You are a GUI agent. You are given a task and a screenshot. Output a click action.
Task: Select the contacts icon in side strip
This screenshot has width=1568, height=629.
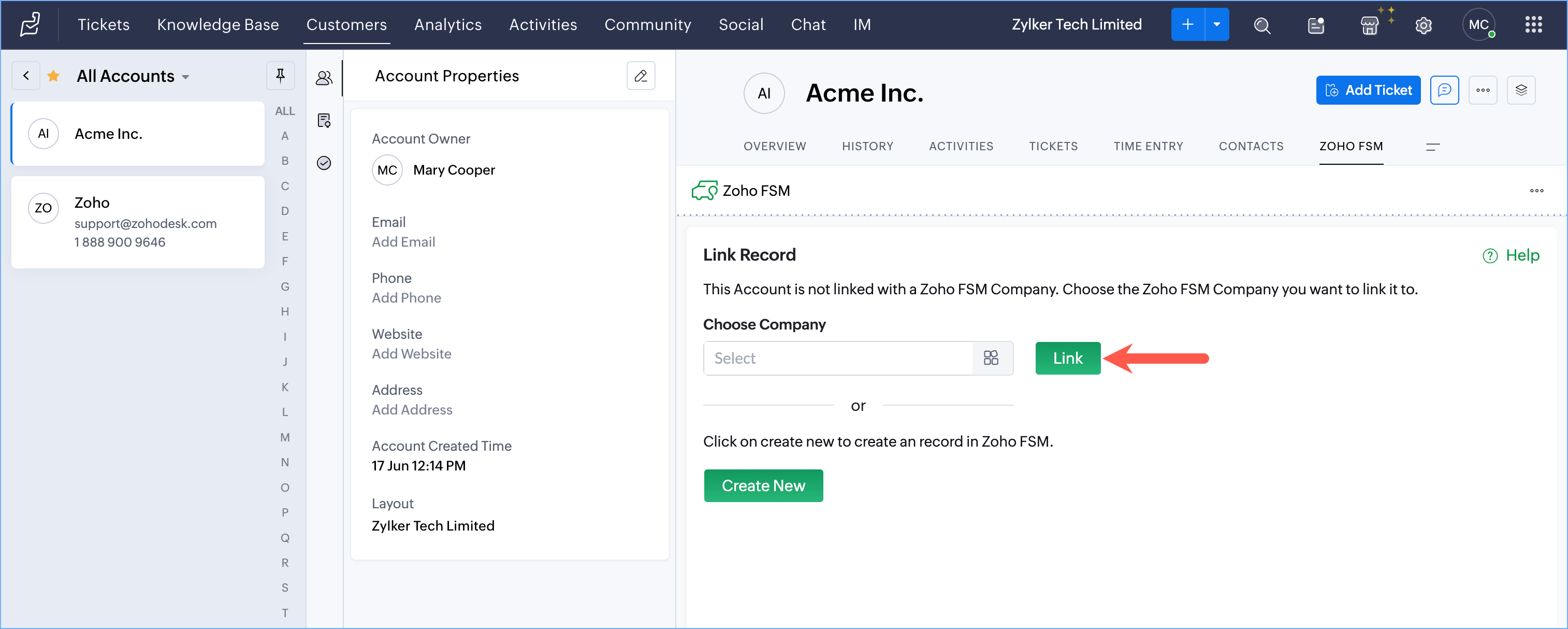324,77
